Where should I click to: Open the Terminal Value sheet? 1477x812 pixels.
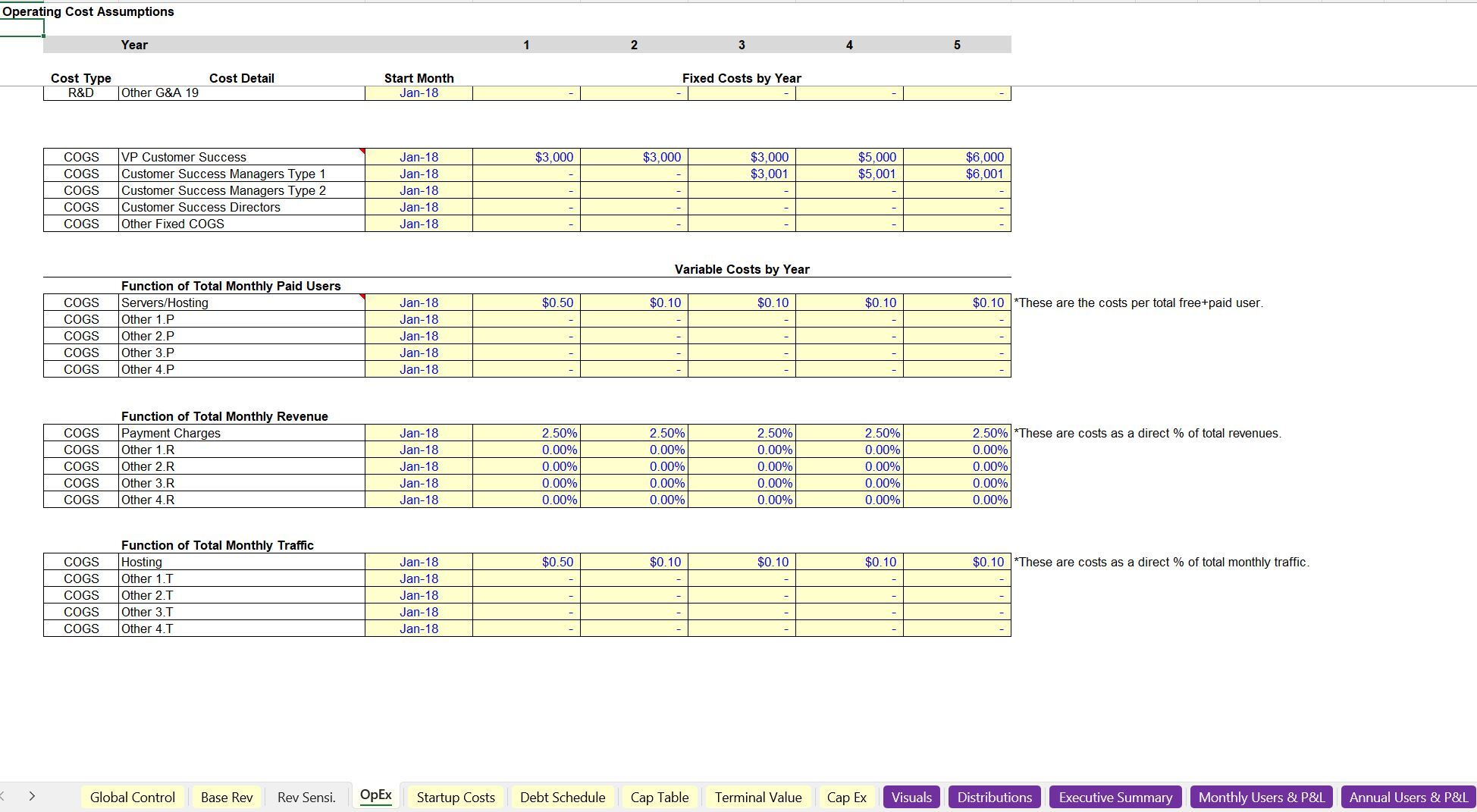click(757, 797)
